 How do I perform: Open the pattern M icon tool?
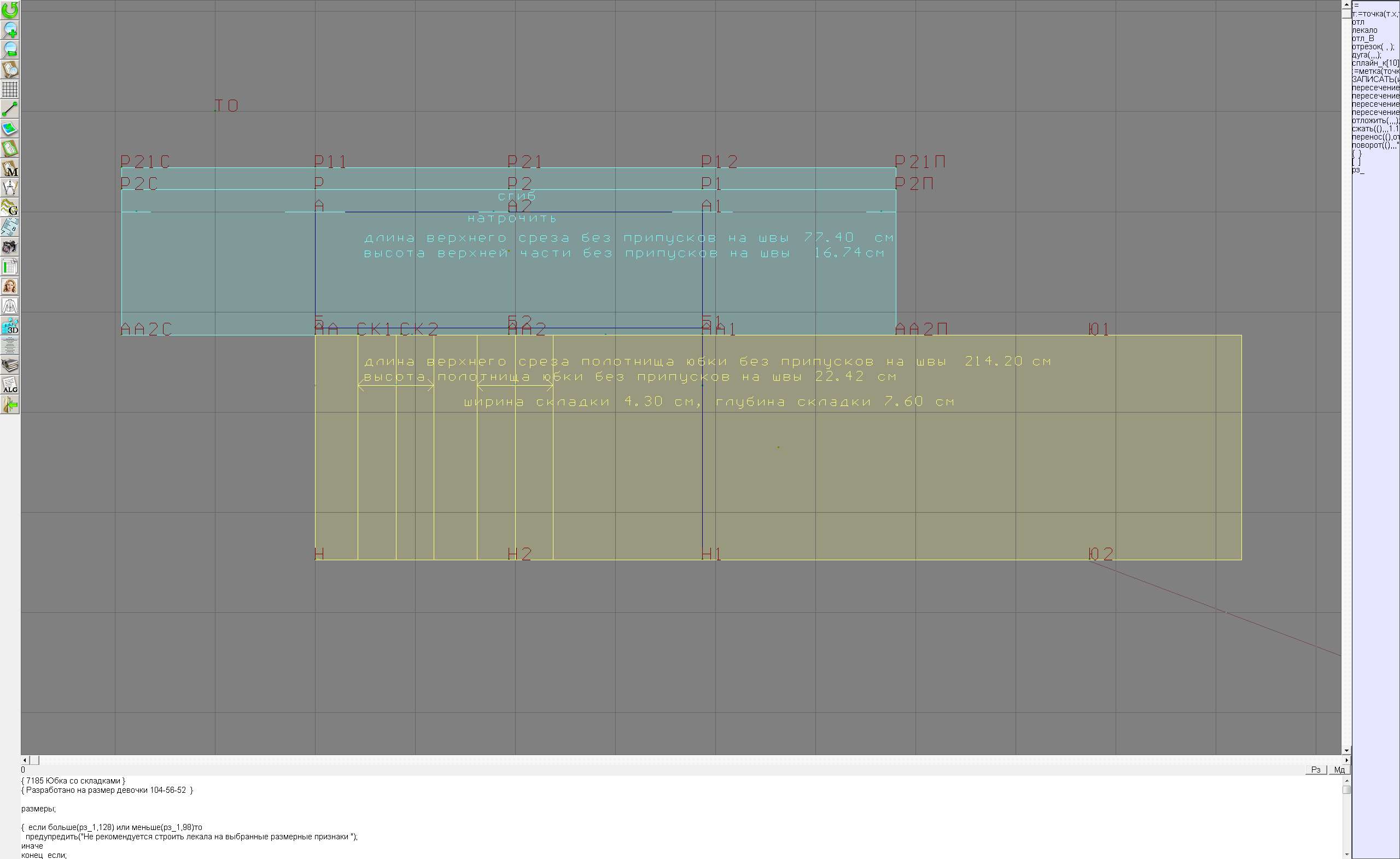coord(10,169)
